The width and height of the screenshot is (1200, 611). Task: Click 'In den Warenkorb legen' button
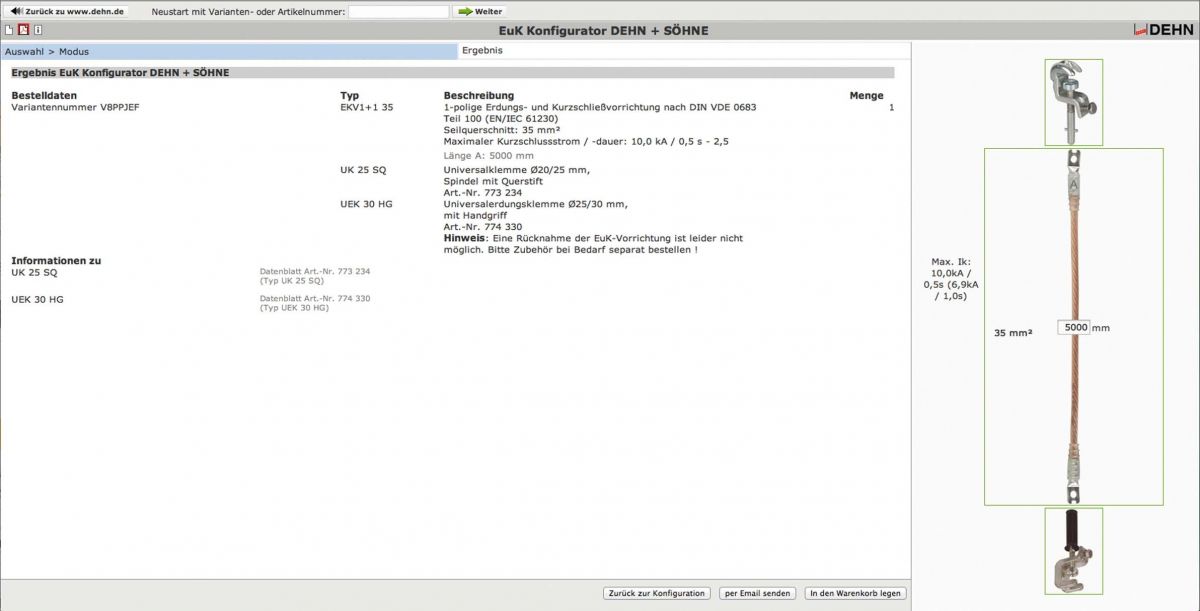855,593
